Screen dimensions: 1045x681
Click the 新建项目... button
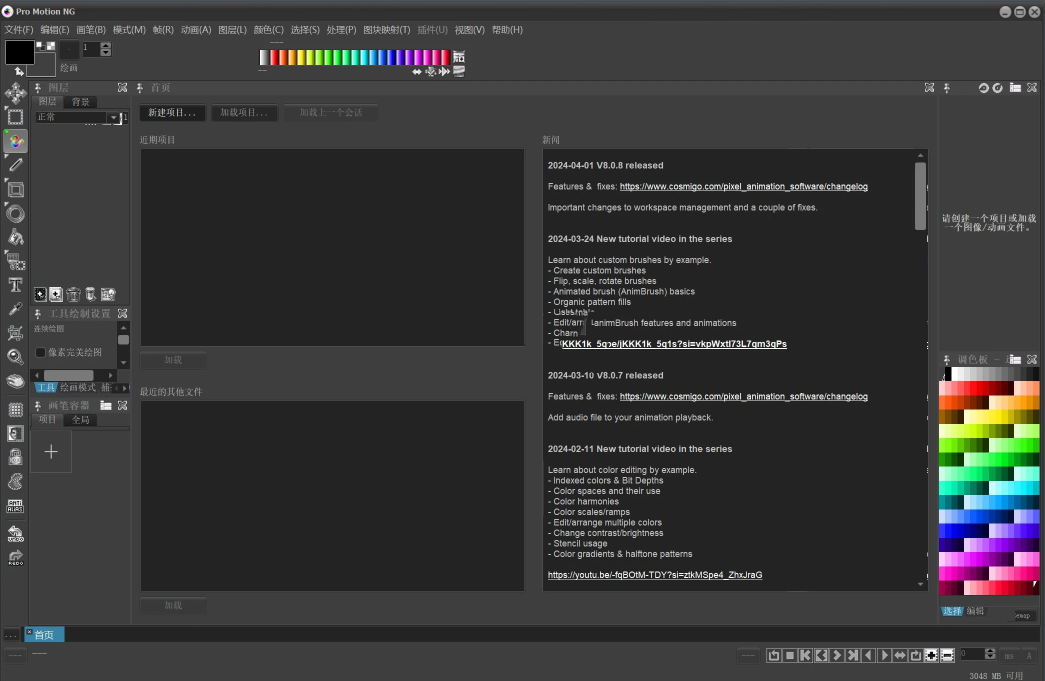(173, 113)
